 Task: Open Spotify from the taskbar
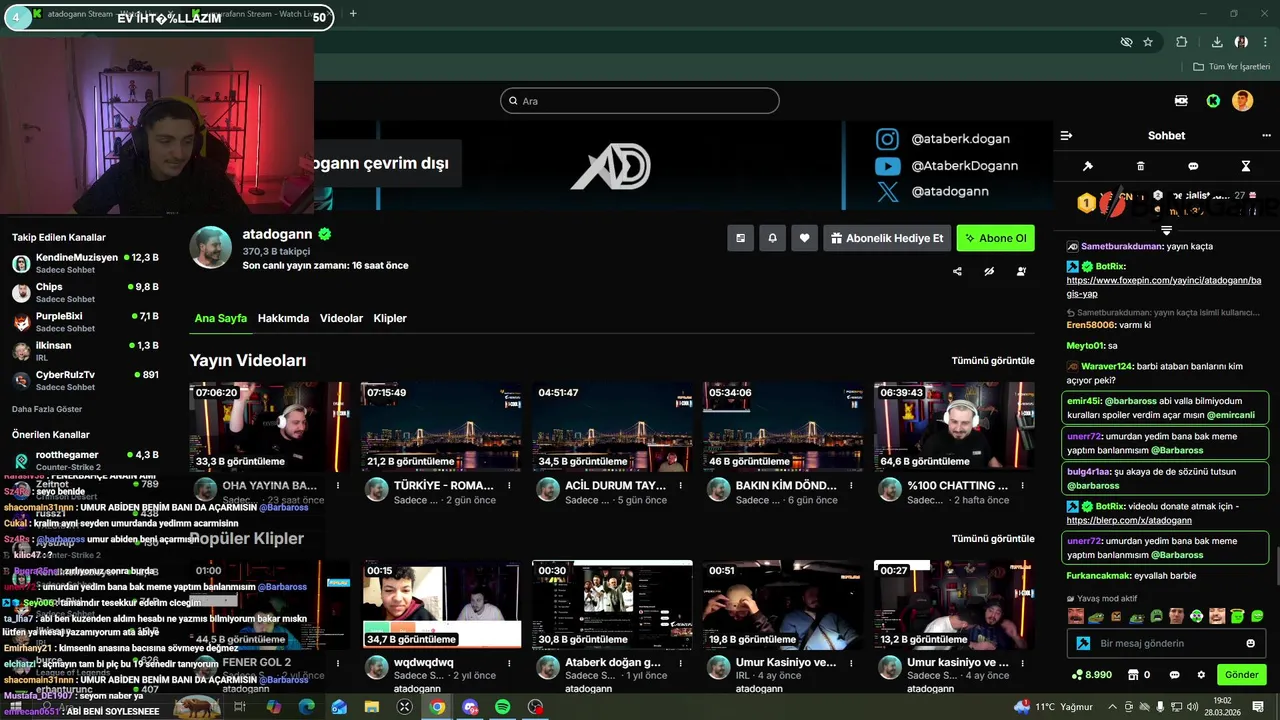[x=503, y=707]
